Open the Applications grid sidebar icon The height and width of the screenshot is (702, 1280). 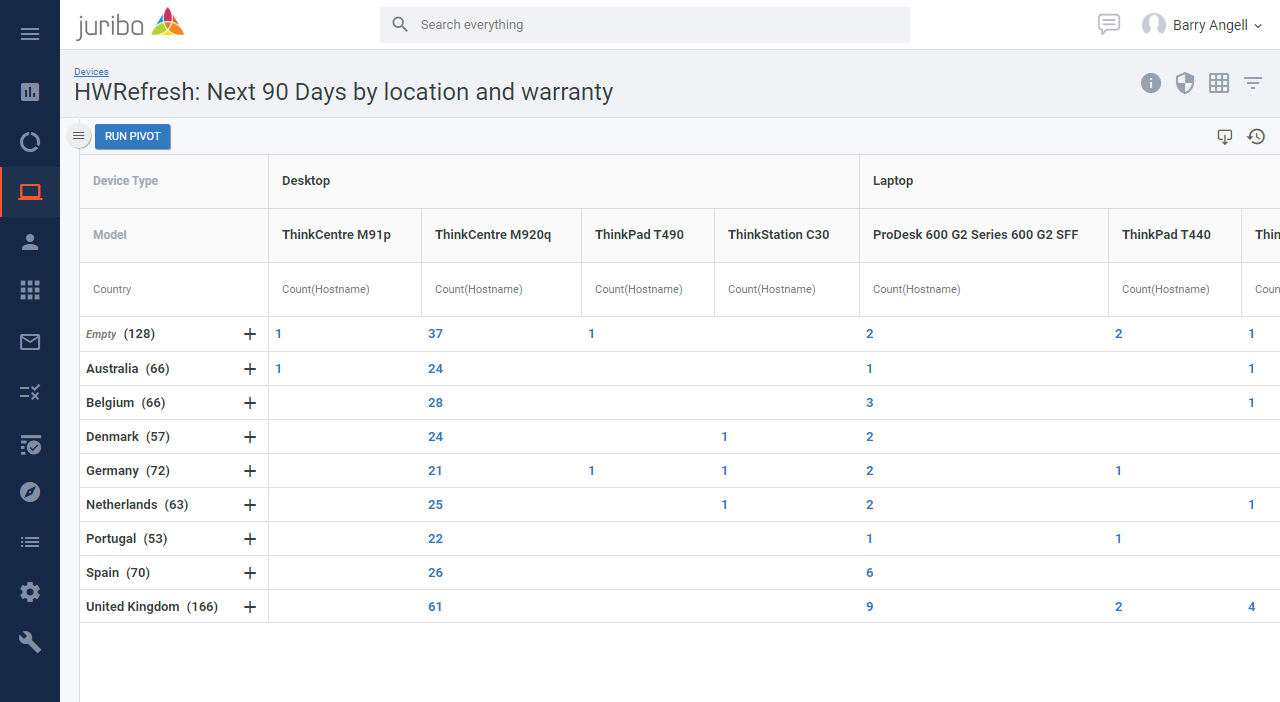point(30,290)
